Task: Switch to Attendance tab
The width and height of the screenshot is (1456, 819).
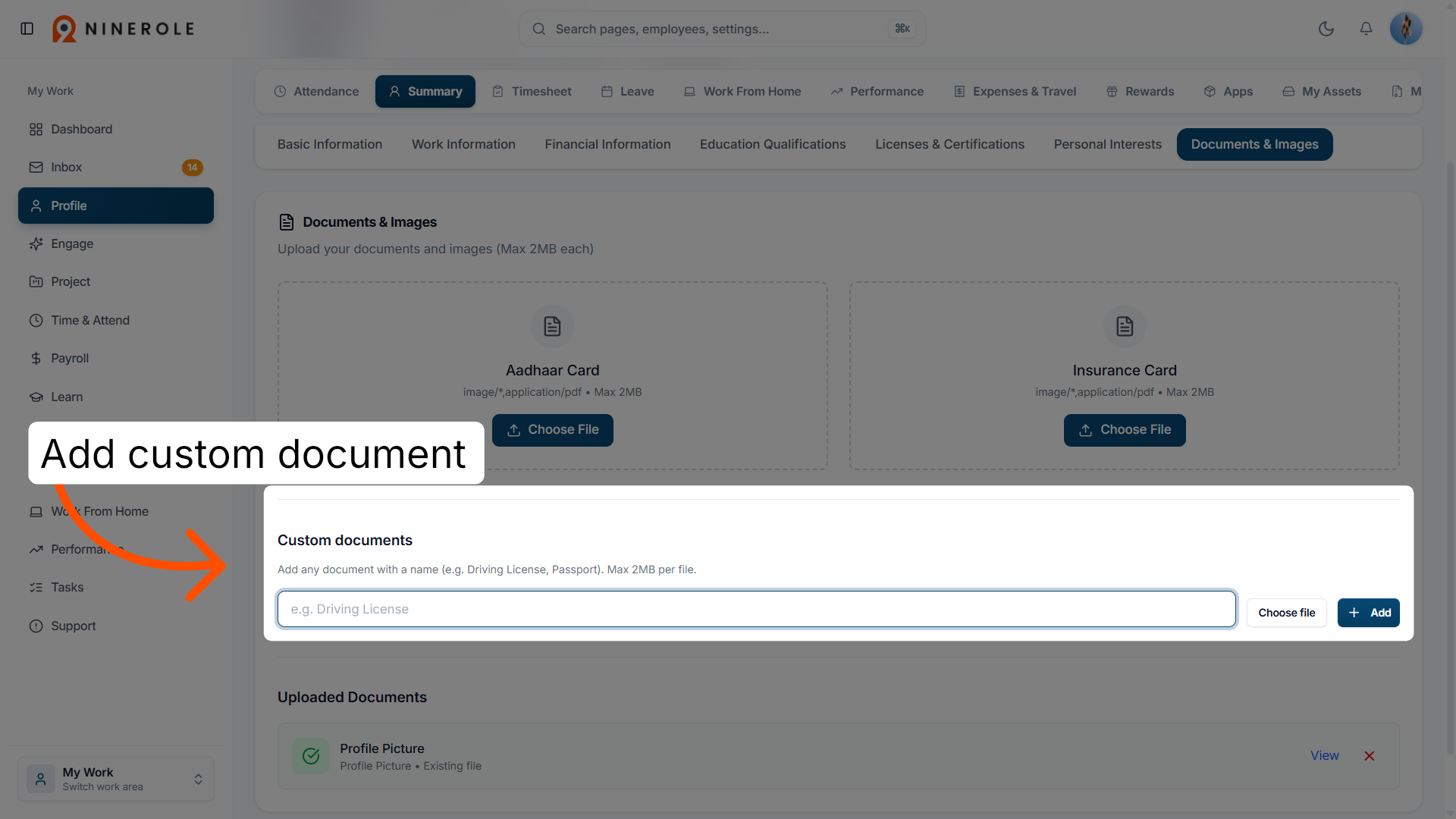Action: click(316, 91)
